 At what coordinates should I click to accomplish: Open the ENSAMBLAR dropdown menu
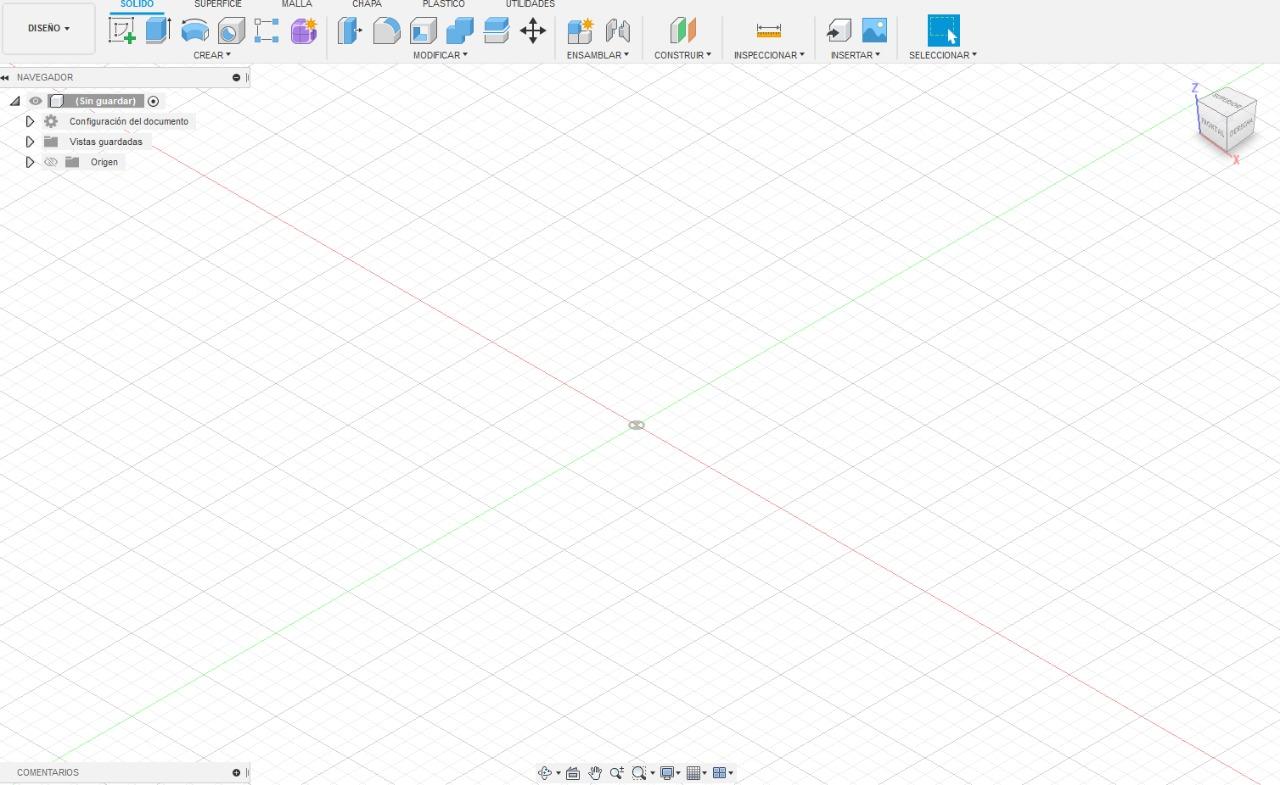[x=598, y=55]
